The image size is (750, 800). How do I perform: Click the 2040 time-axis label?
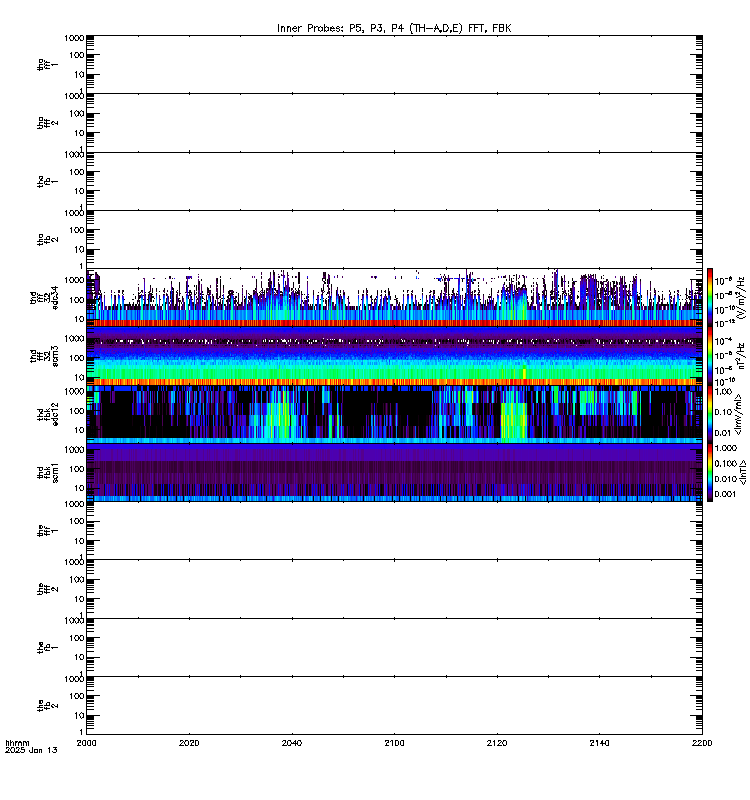[292, 743]
